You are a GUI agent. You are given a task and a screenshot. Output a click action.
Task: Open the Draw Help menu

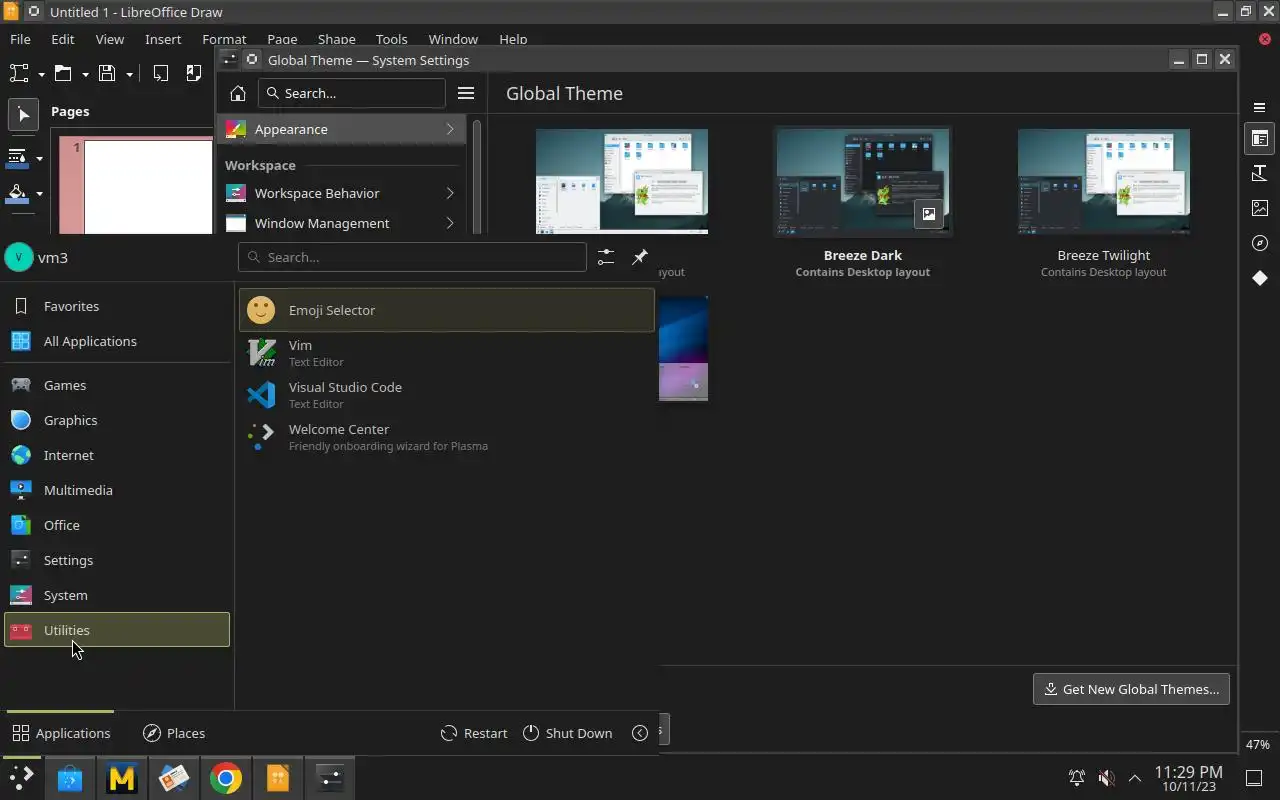click(513, 39)
